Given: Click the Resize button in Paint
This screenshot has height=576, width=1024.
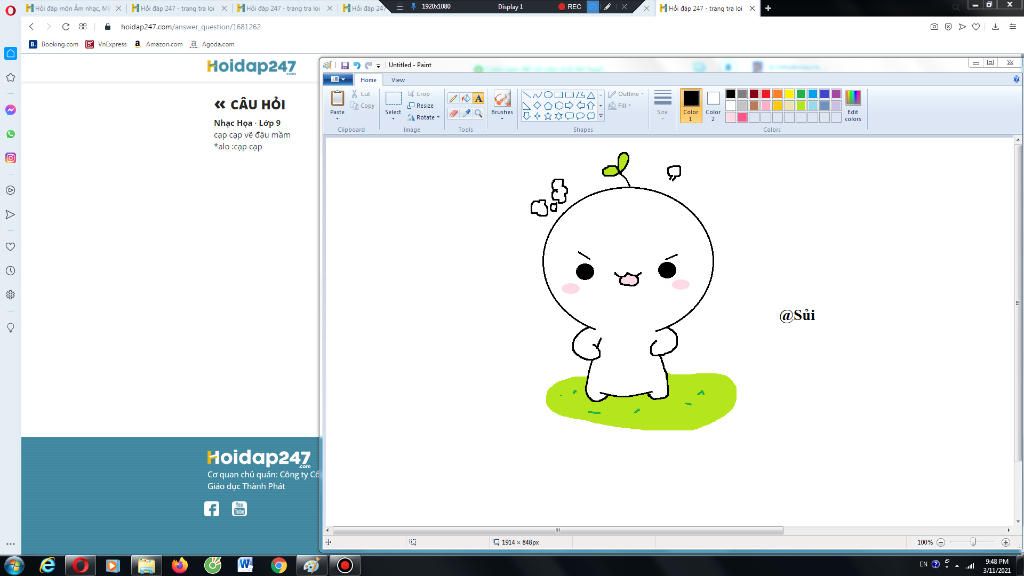Looking at the screenshot, I should pyautogui.click(x=421, y=105).
